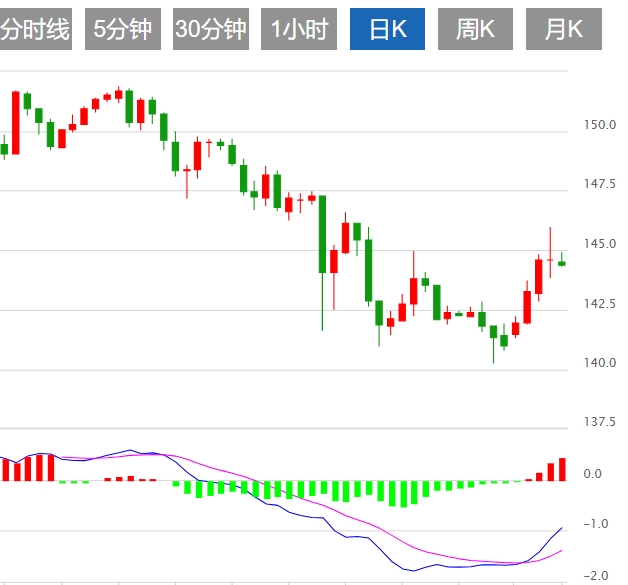This screenshot has width=628, height=585.
Task: Click the 145.0 price axis label
Action: [x=602, y=244]
